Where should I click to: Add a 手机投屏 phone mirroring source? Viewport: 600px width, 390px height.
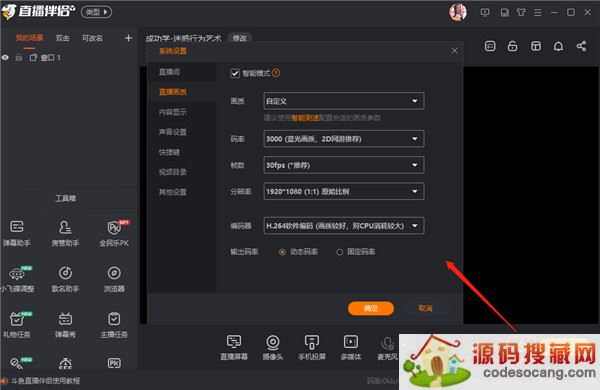pyautogui.click(x=312, y=348)
